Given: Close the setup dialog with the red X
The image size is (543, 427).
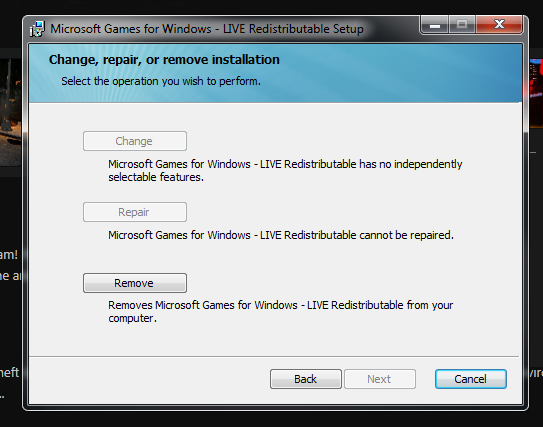Looking at the screenshot, I should pos(499,25).
